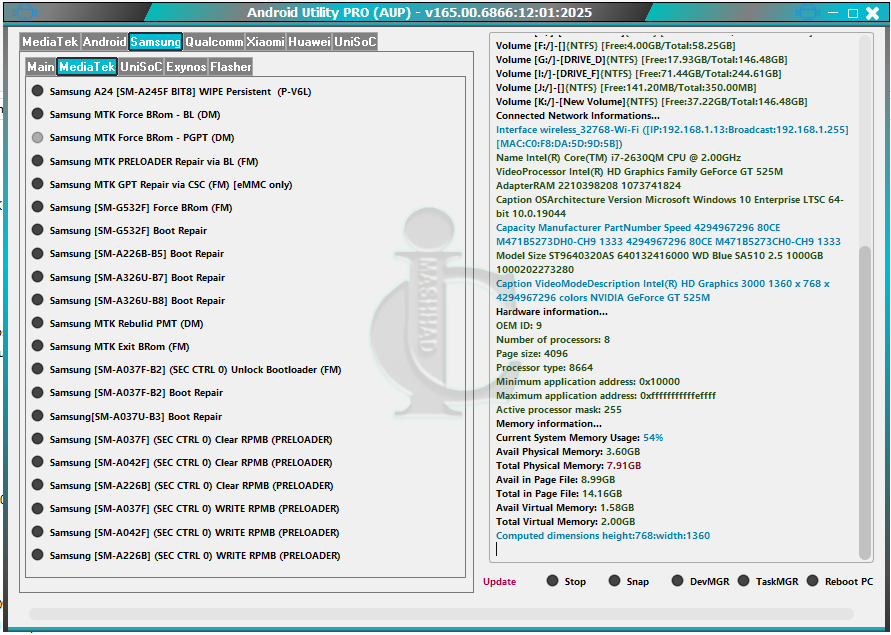
Task: Click the Update link
Action: tap(500, 582)
